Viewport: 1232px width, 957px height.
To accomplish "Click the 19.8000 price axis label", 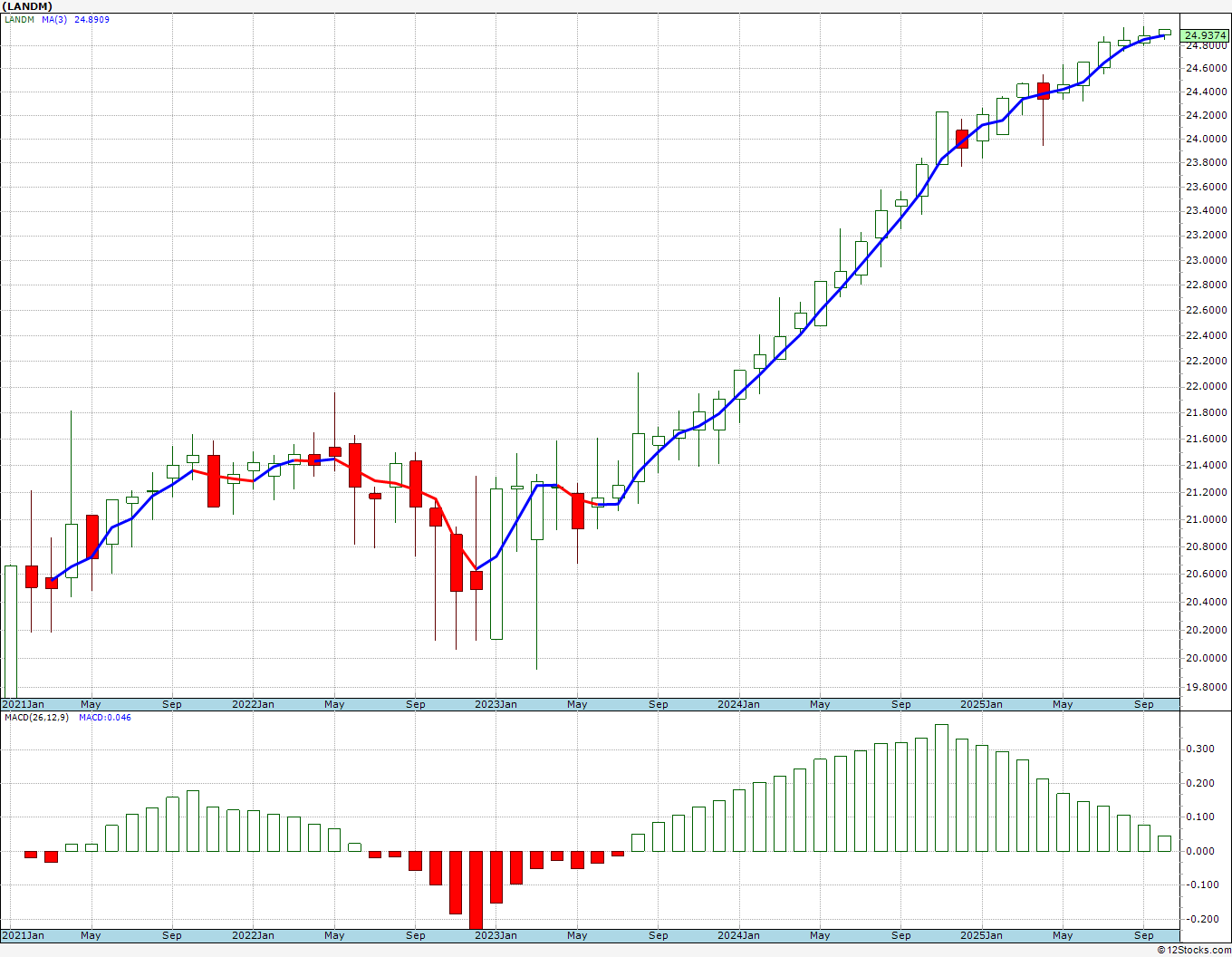I will point(1206,687).
